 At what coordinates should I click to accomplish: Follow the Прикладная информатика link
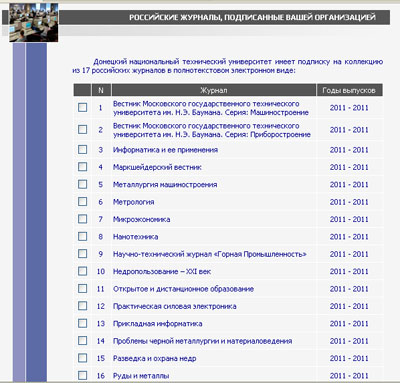157,323
